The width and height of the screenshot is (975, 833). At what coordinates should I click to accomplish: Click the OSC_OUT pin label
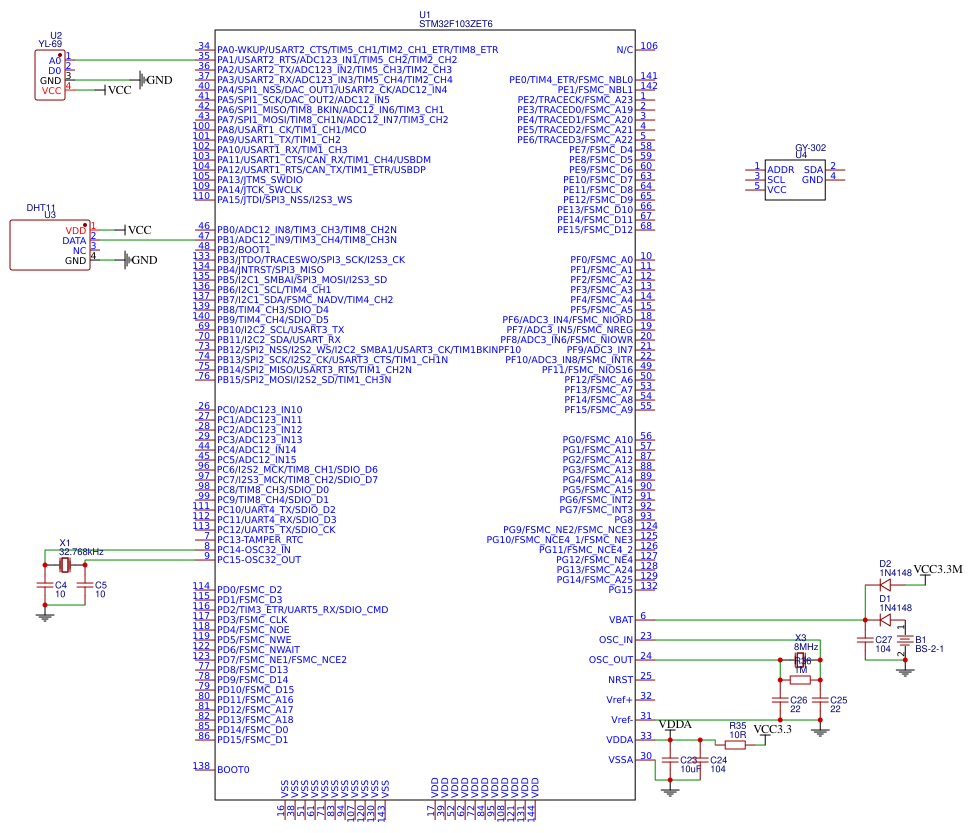pyautogui.click(x=611, y=660)
